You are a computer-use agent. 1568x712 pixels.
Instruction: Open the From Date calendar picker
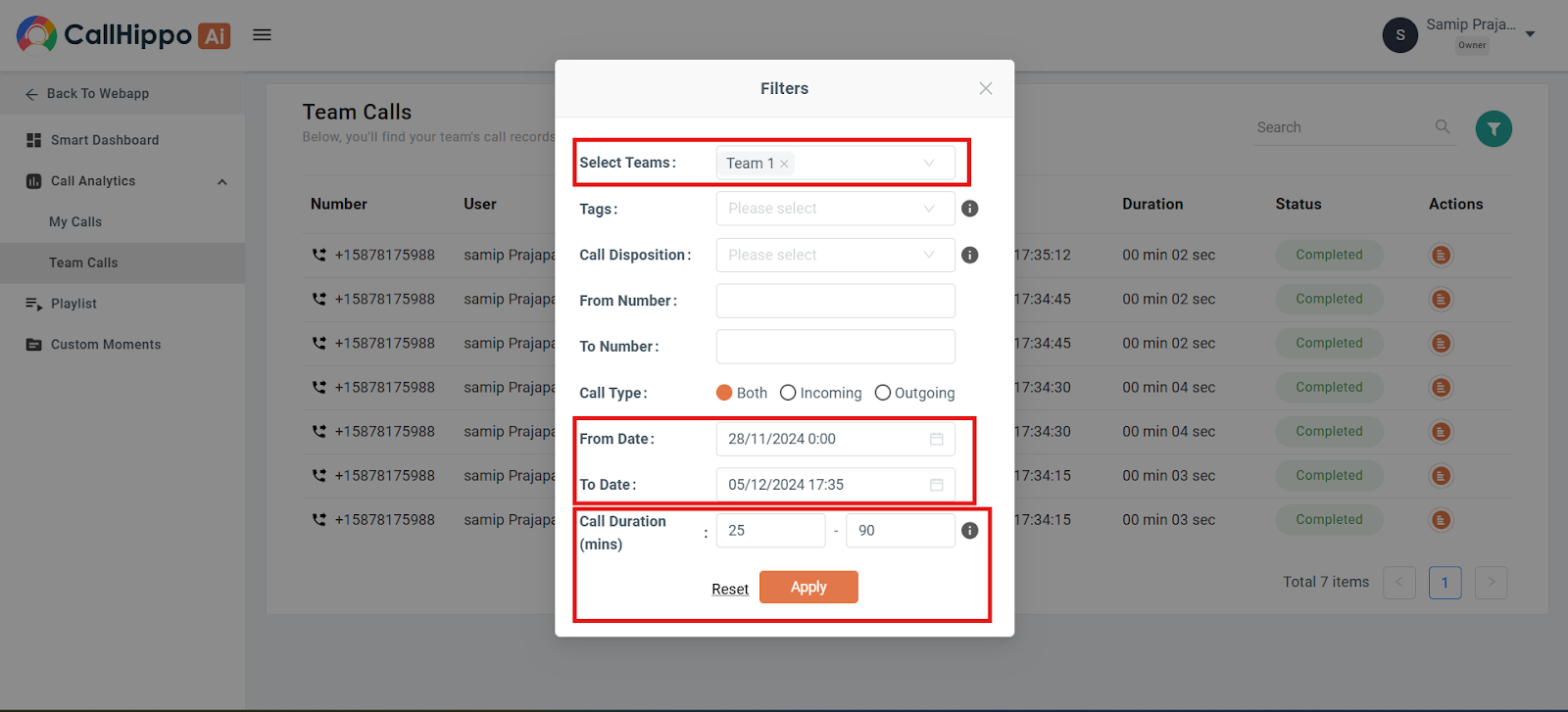coord(937,439)
